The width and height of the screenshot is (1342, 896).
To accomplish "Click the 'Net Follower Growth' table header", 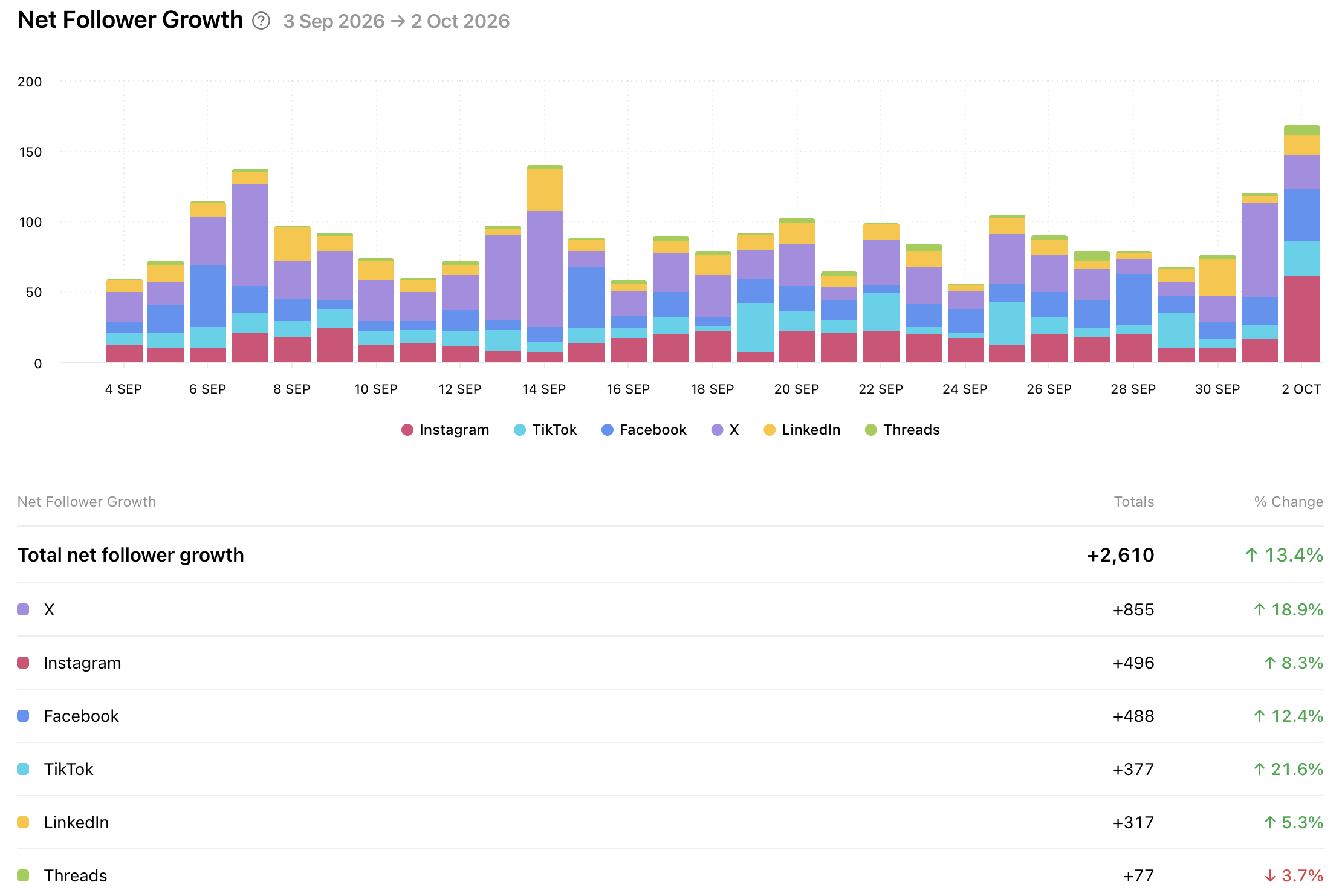I will click(x=86, y=502).
